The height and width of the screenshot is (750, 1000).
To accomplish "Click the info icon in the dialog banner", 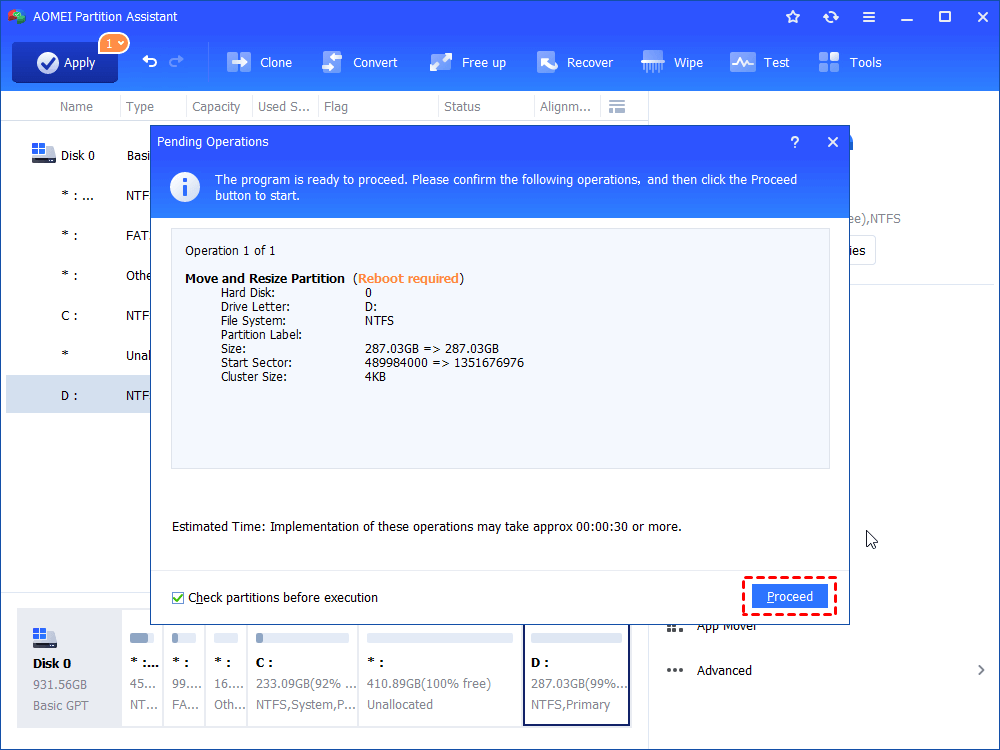I will 185,187.
